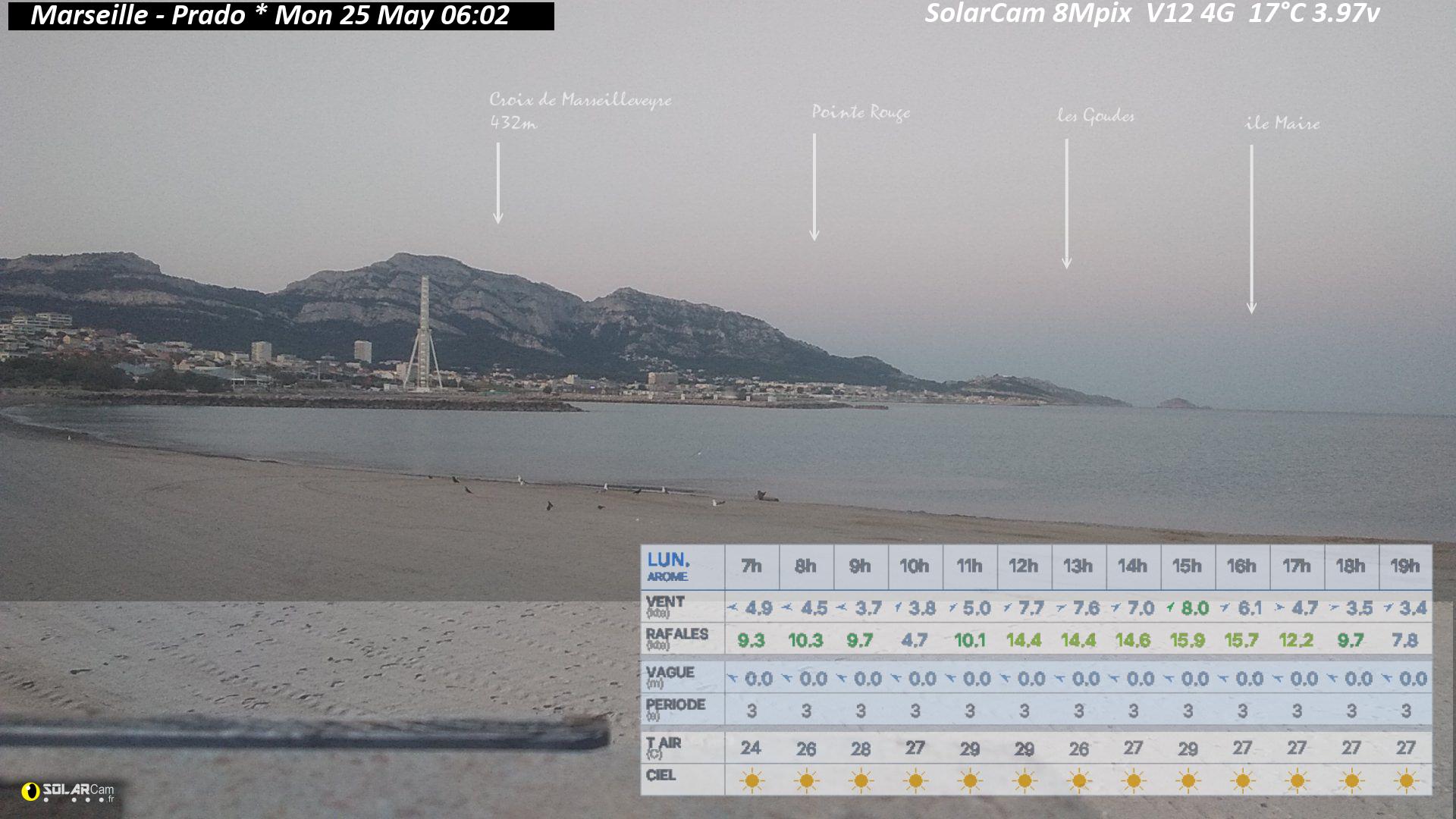Click the sun icon under 19h
1456x819 pixels.
[1406, 780]
